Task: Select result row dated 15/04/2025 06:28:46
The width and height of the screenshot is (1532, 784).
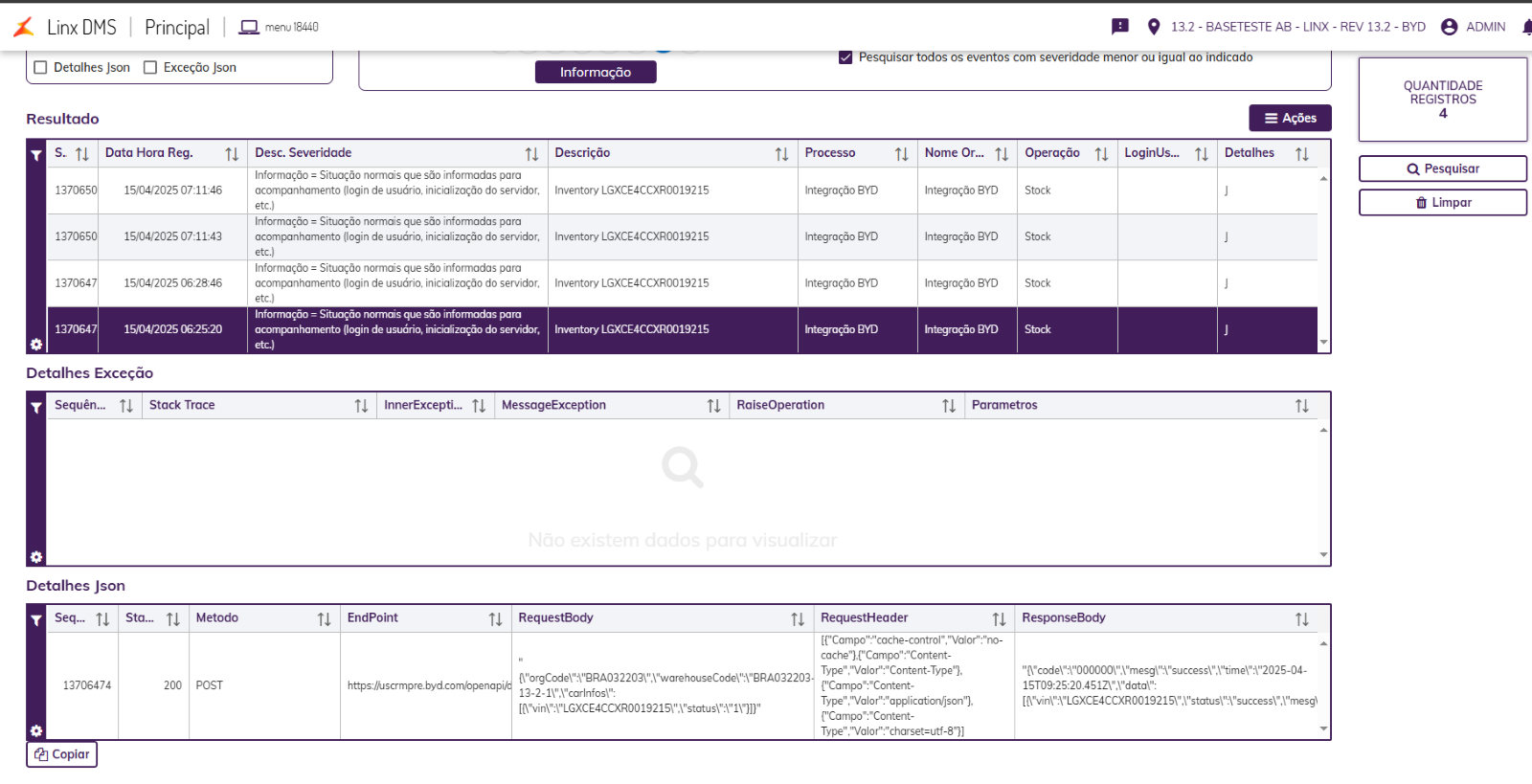Action: tap(683, 283)
